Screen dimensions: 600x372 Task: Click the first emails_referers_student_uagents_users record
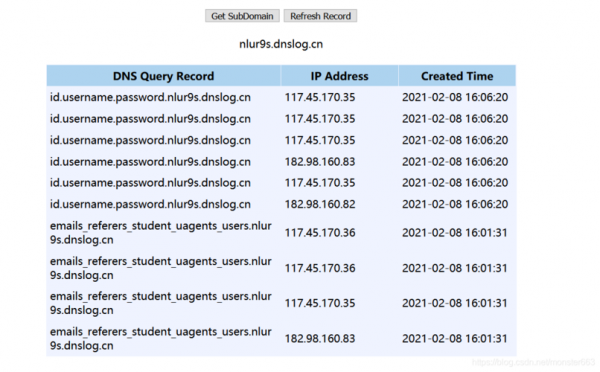point(161,233)
